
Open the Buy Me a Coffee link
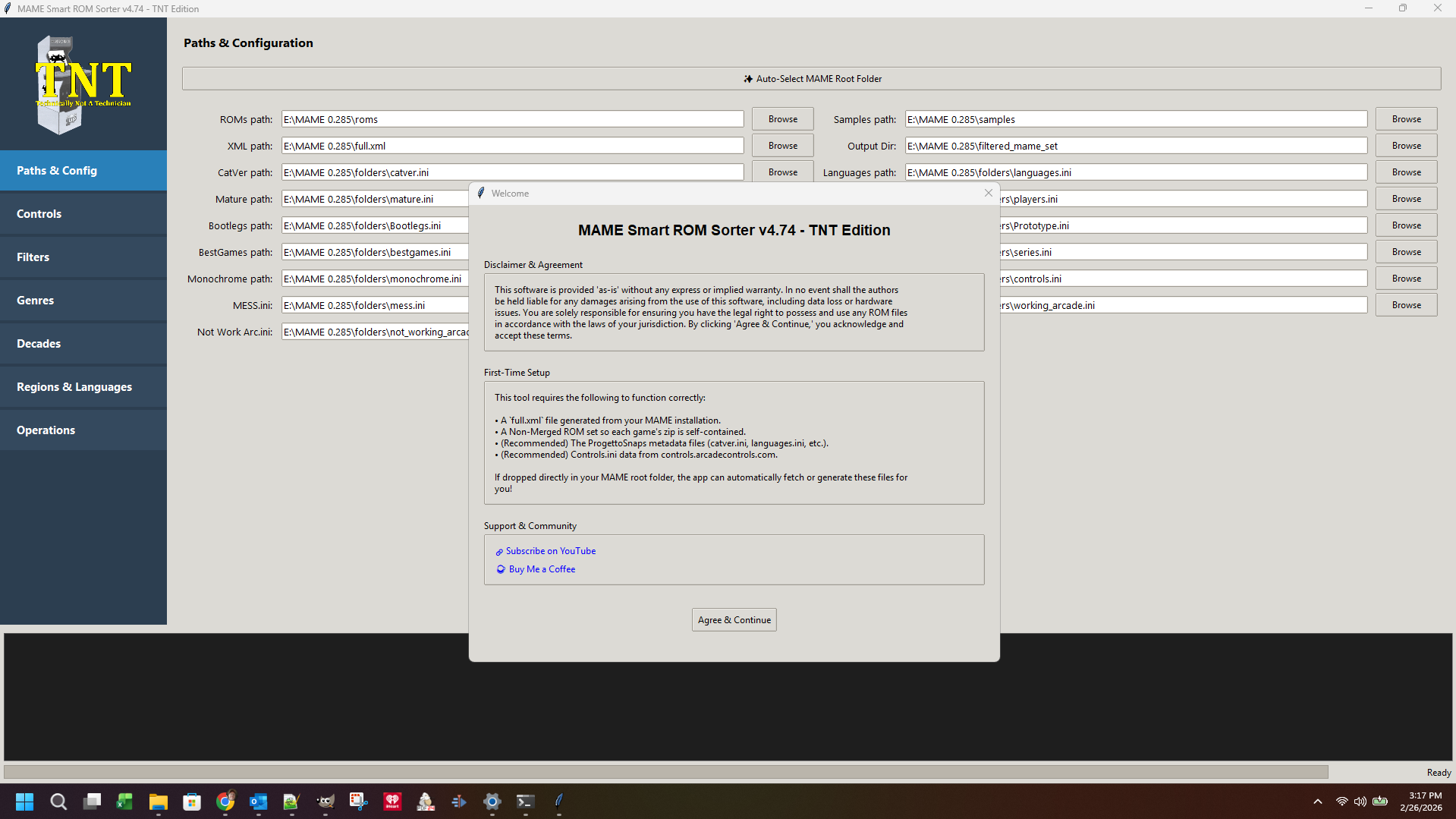(542, 569)
